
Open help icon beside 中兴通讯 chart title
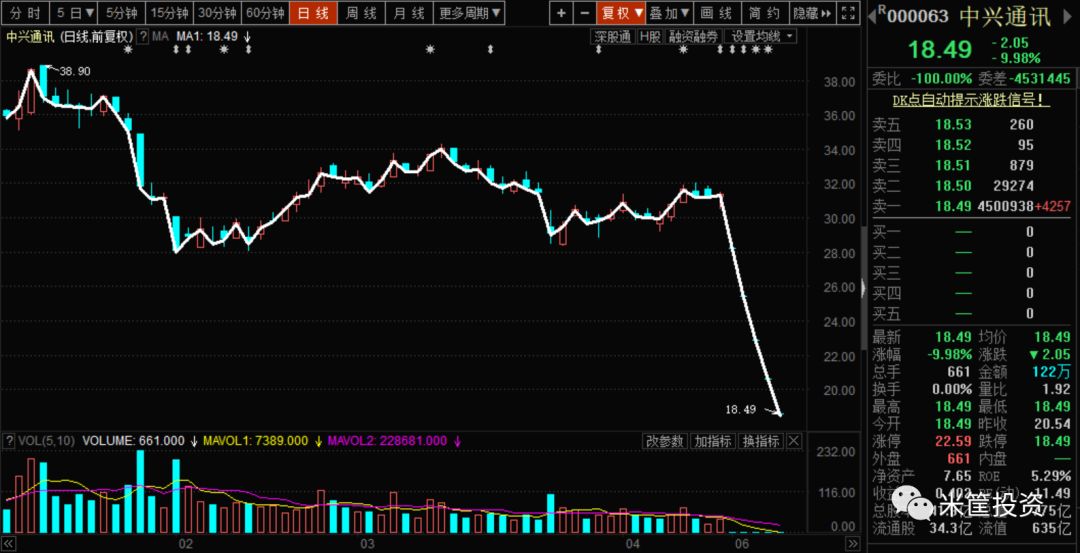[143, 36]
